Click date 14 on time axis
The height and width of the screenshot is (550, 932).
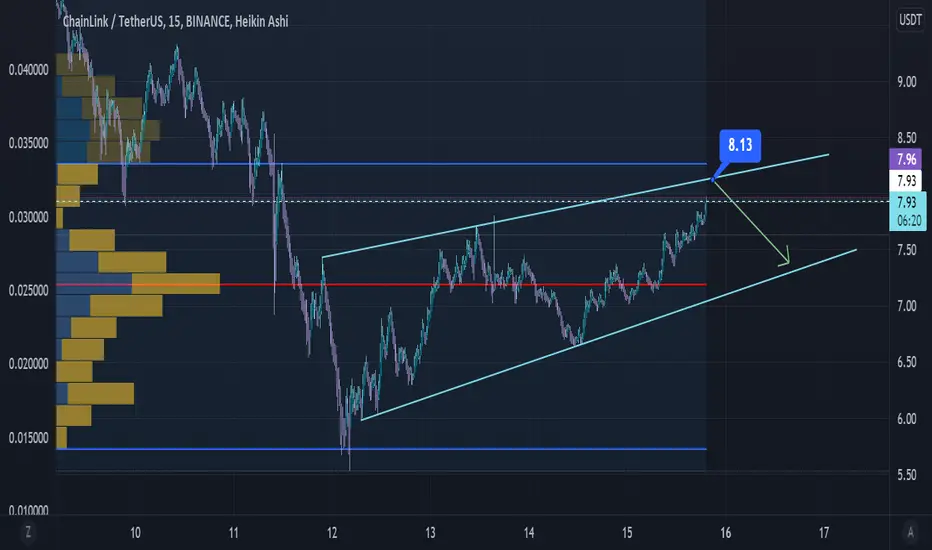pos(529,533)
